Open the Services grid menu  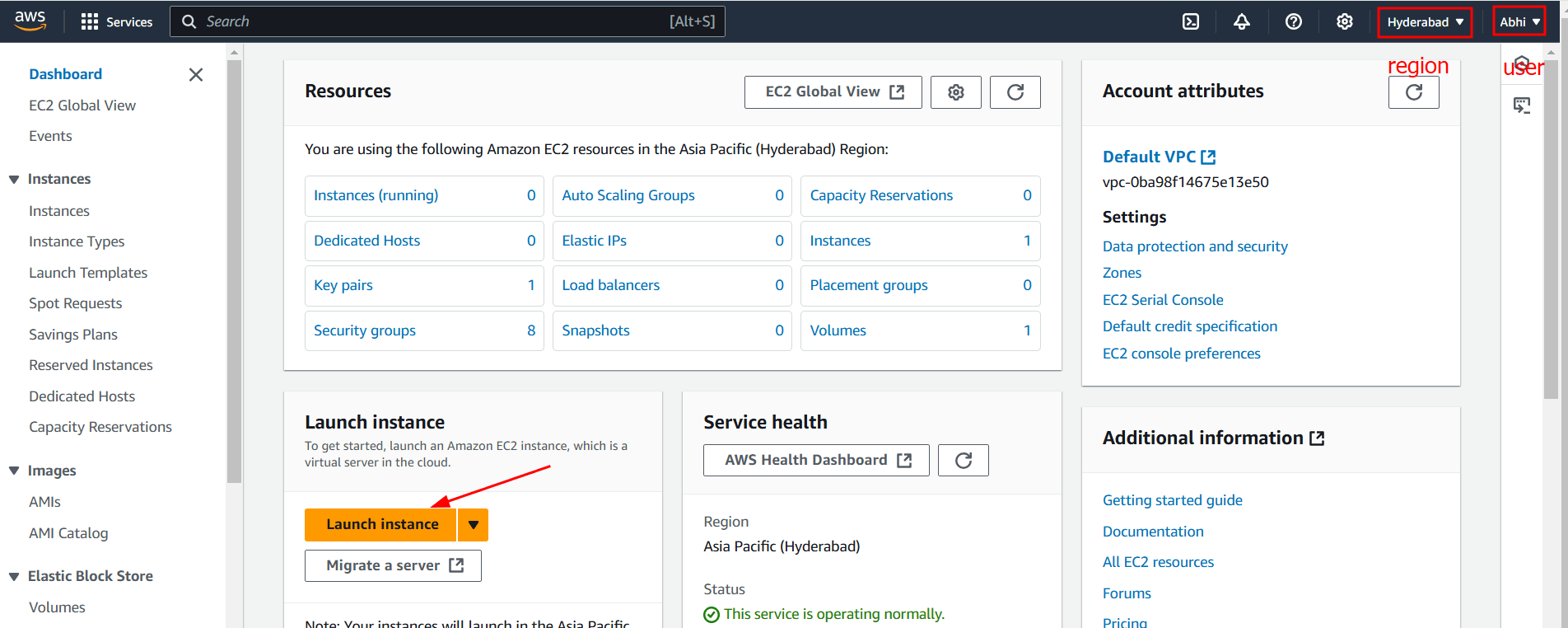pyautogui.click(x=117, y=22)
